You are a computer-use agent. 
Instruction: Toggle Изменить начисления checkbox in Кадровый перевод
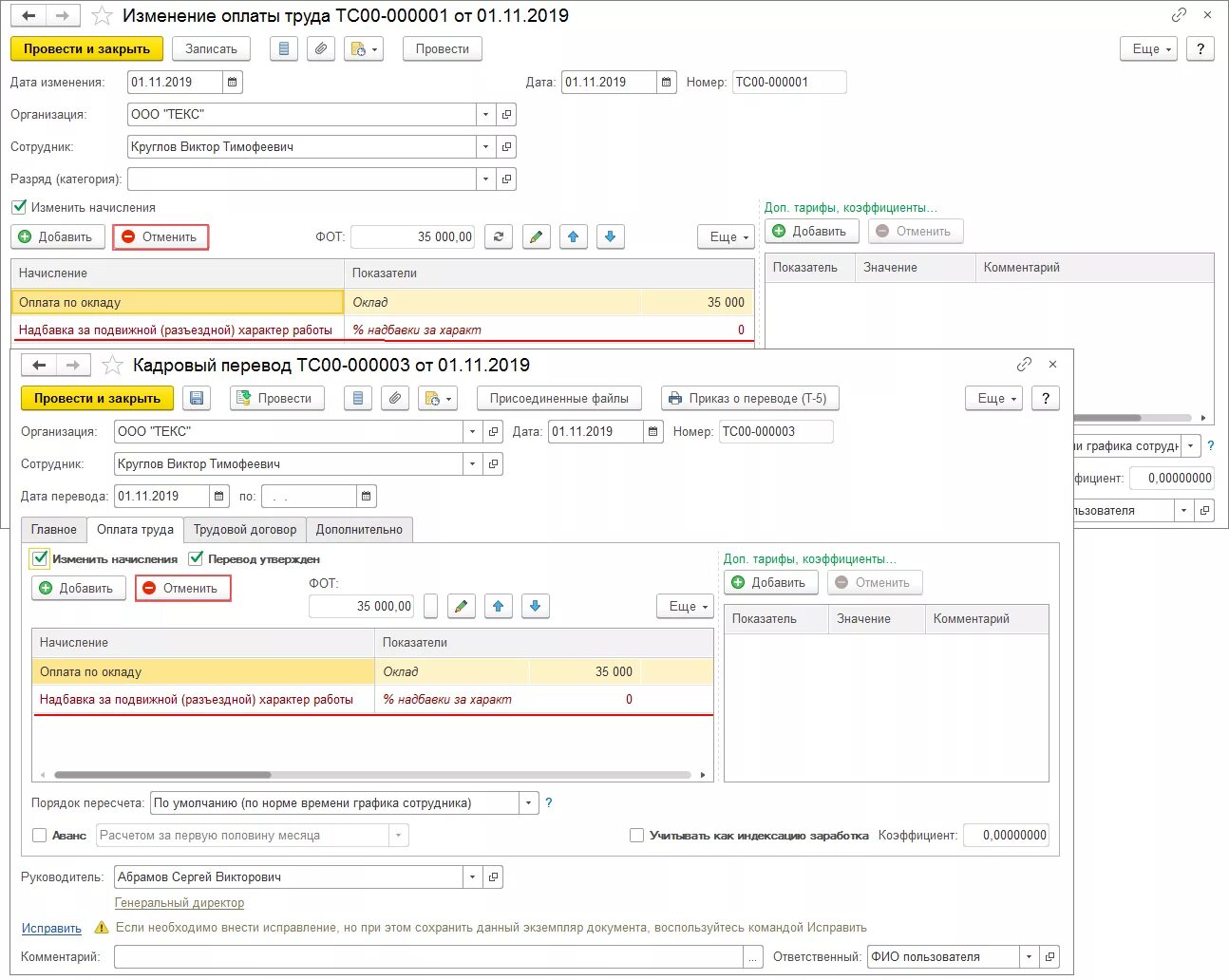tap(40, 558)
